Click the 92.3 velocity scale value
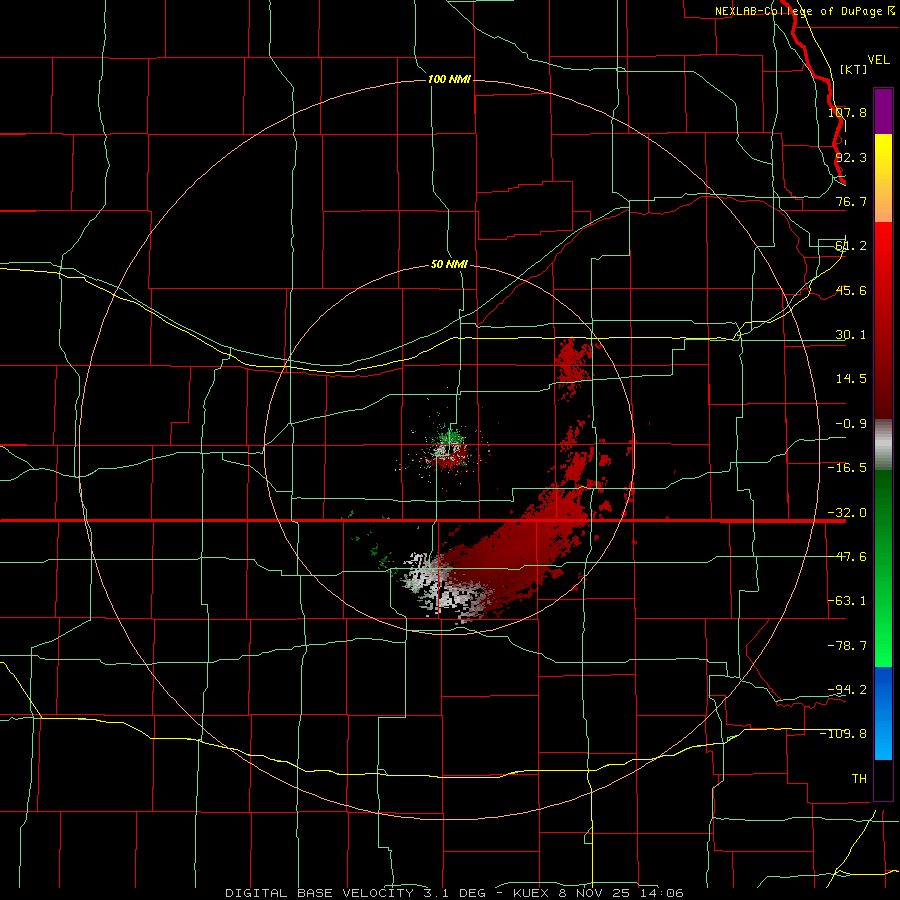900x900 pixels. coord(851,157)
